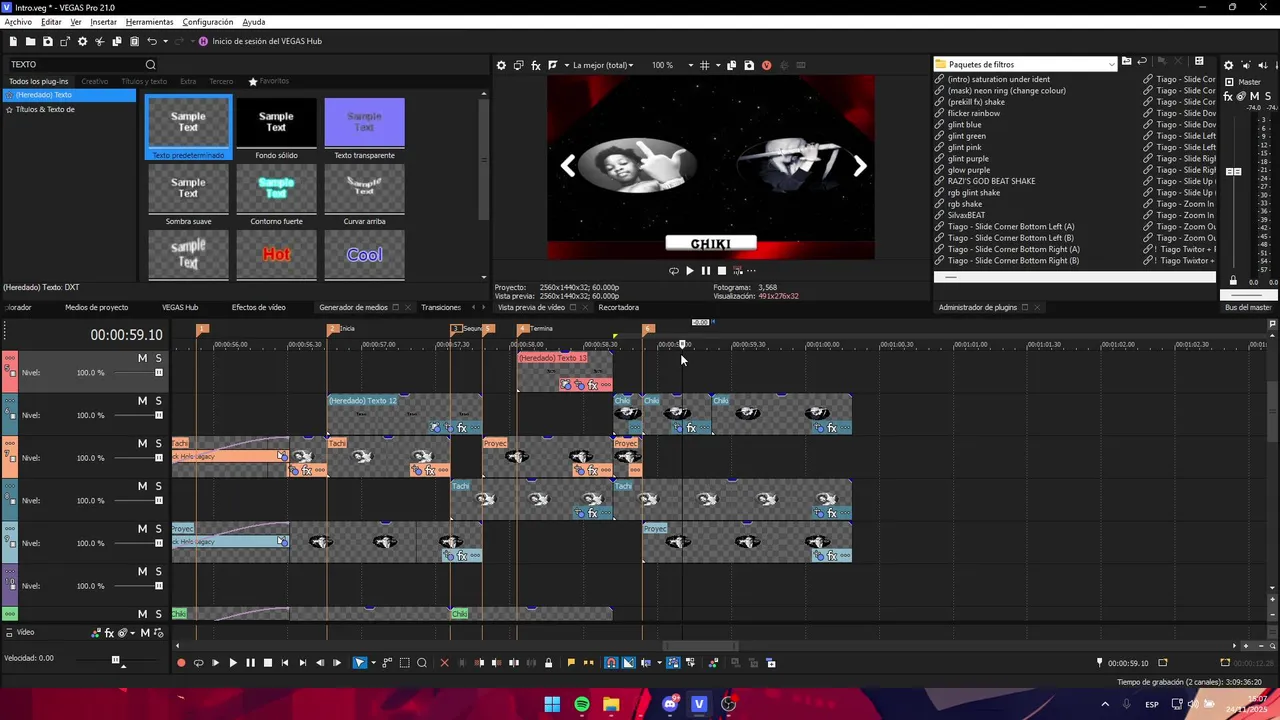
Task: Click the Undo arrow icon
Action: pos(152,41)
